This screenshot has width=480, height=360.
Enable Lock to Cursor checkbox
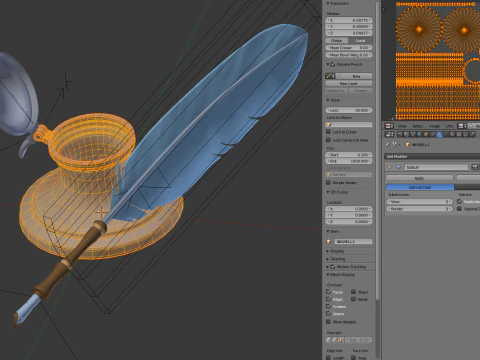tap(328, 132)
